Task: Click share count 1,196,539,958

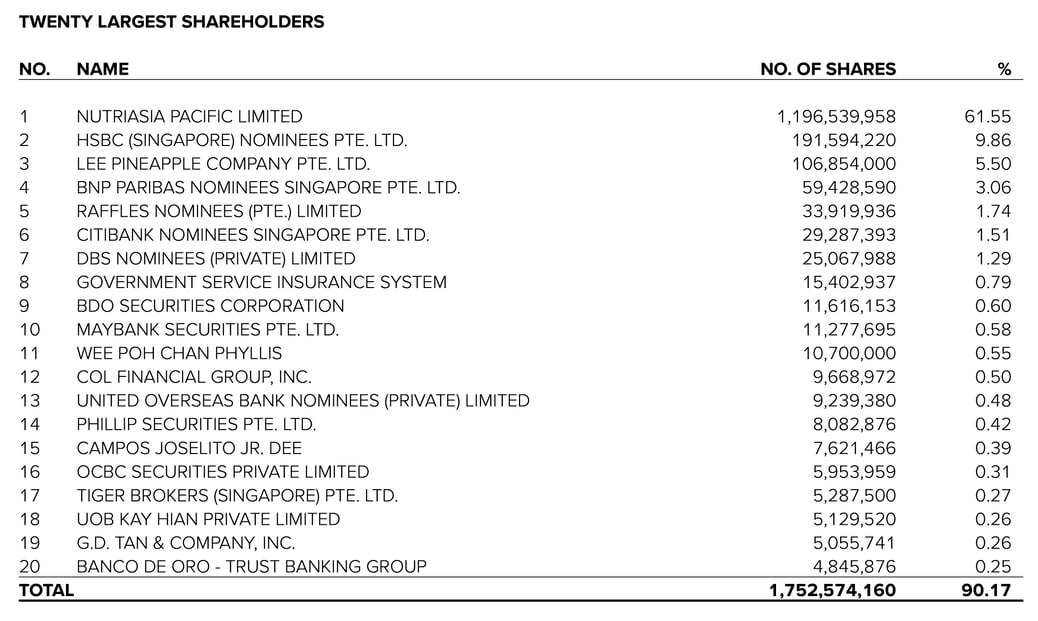Action: (836, 117)
